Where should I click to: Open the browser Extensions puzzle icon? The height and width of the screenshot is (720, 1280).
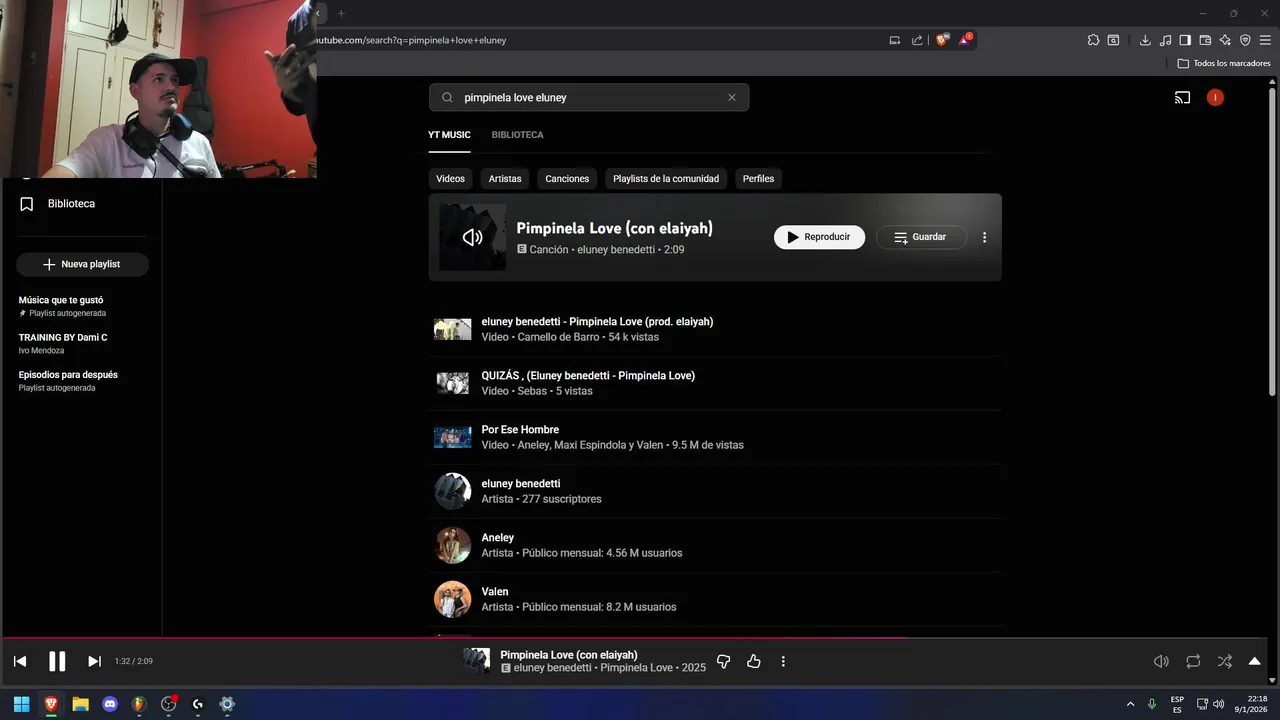[1093, 40]
